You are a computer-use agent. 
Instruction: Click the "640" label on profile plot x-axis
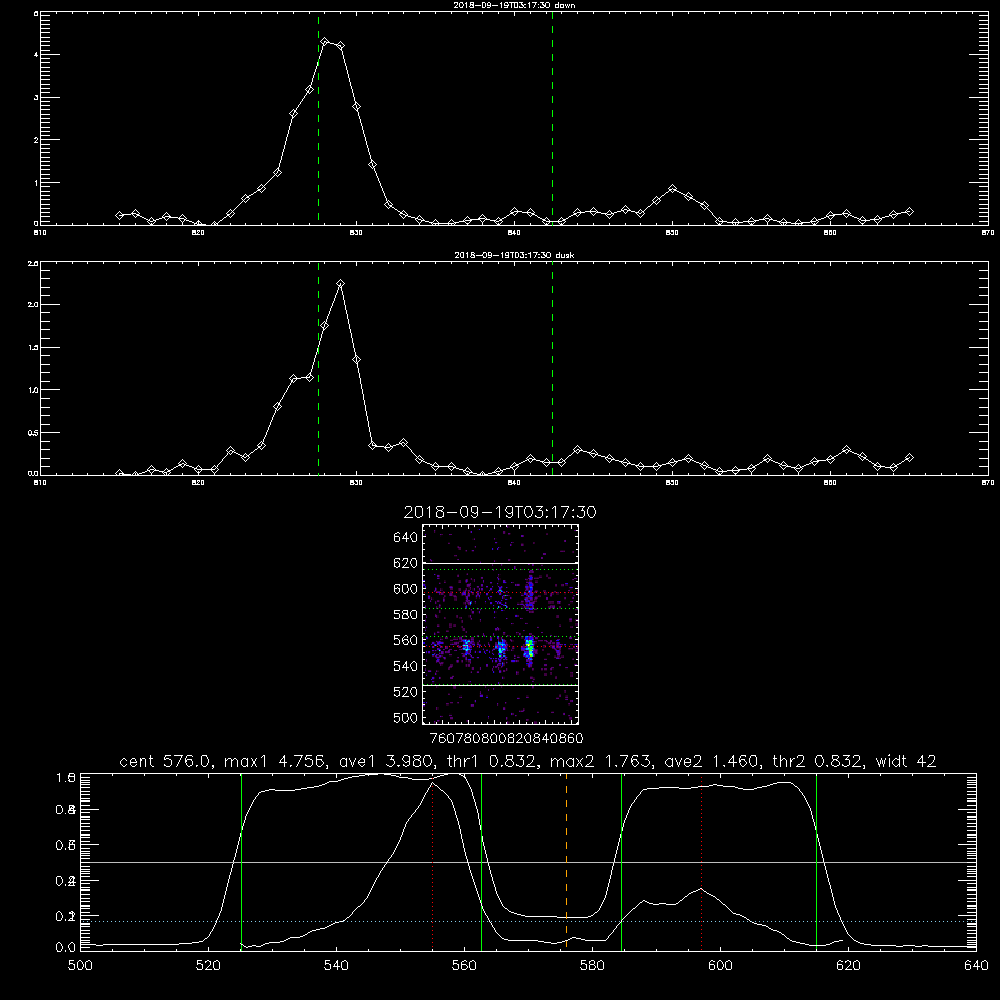976,966
